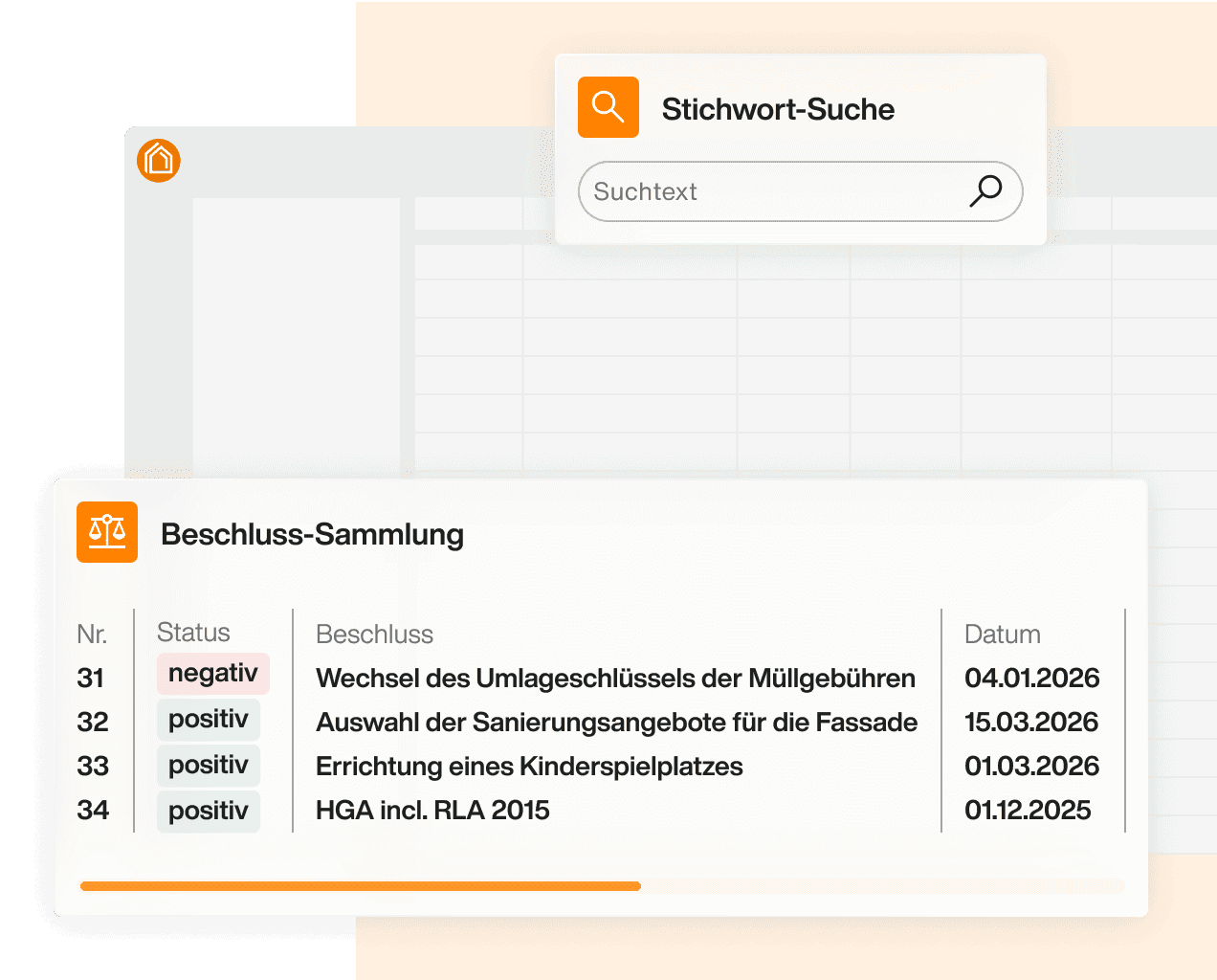Click the orange progress bar at bottom
This screenshot has width=1217, height=980.
(x=361, y=886)
